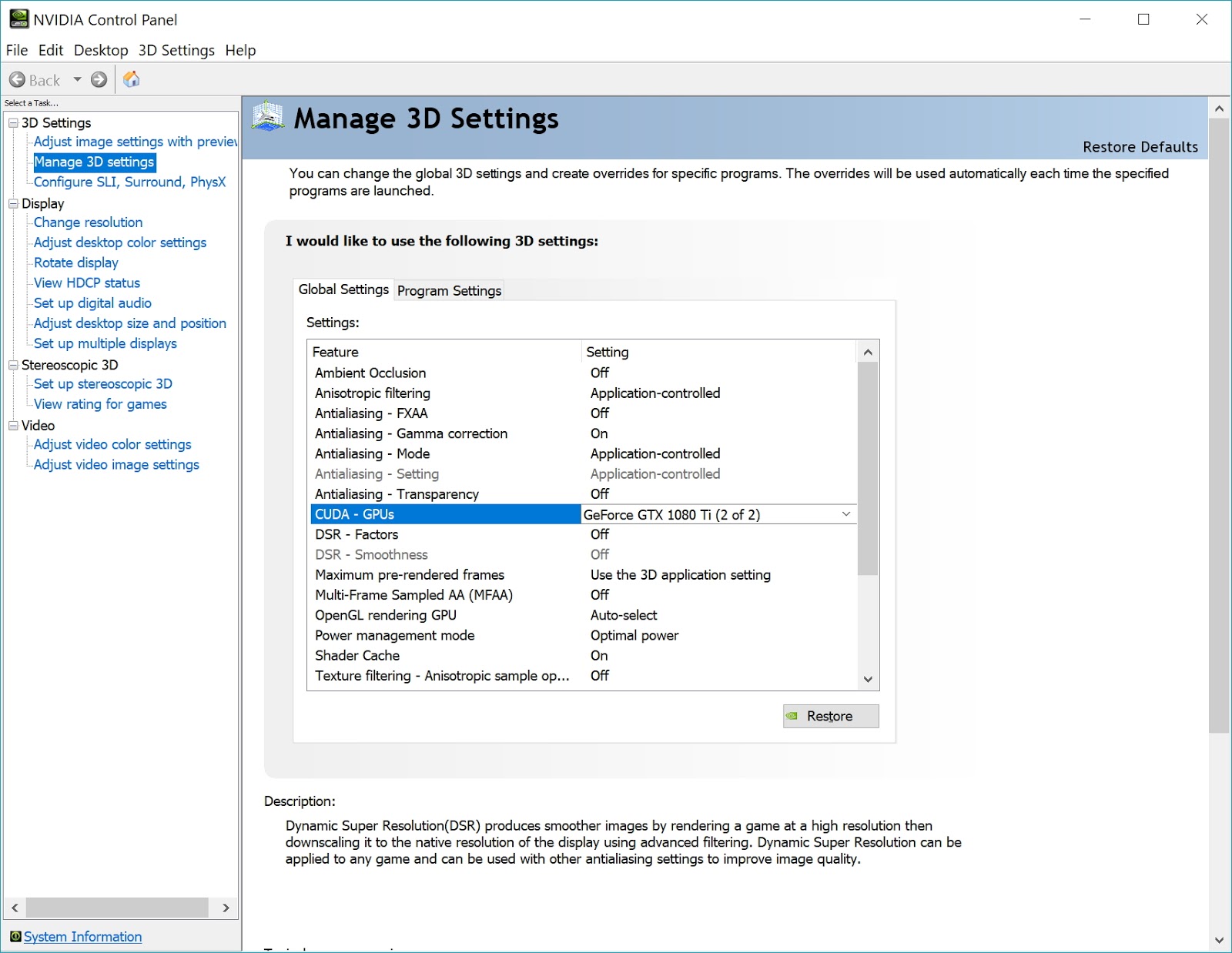Click the Forward navigation arrow icon
1232x953 pixels.
99,79
